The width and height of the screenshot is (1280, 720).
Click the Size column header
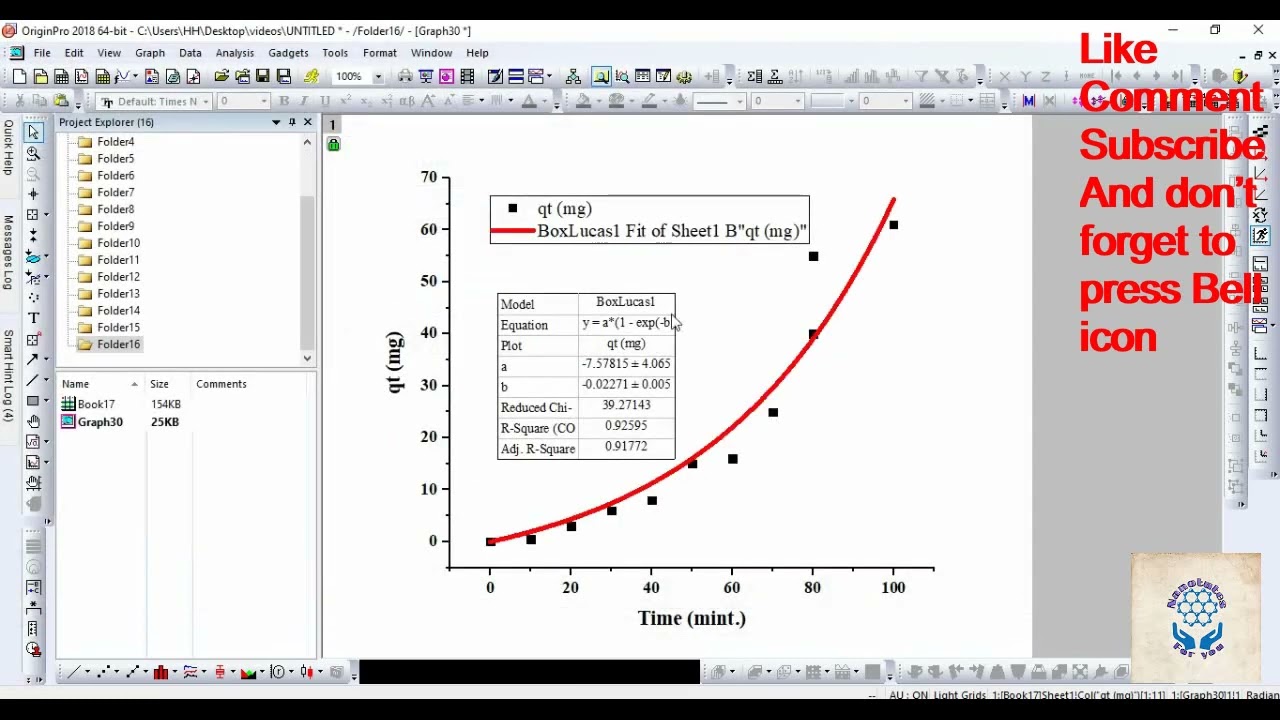tap(159, 384)
